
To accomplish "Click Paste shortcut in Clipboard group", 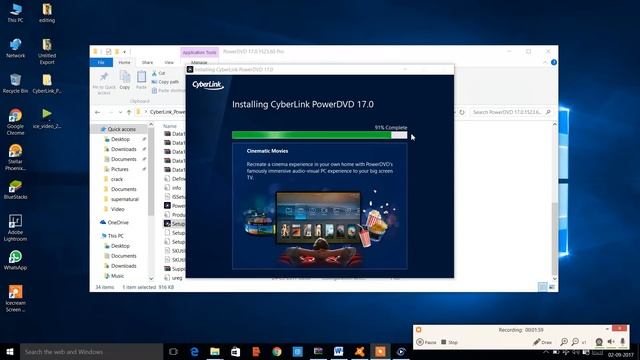I will tap(168, 90).
